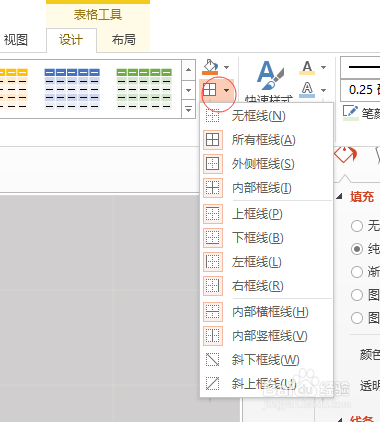The height and width of the screenshot is (422, 380).
Task: Choose 无框线(N) menu entry
Action: click(267, 116)
